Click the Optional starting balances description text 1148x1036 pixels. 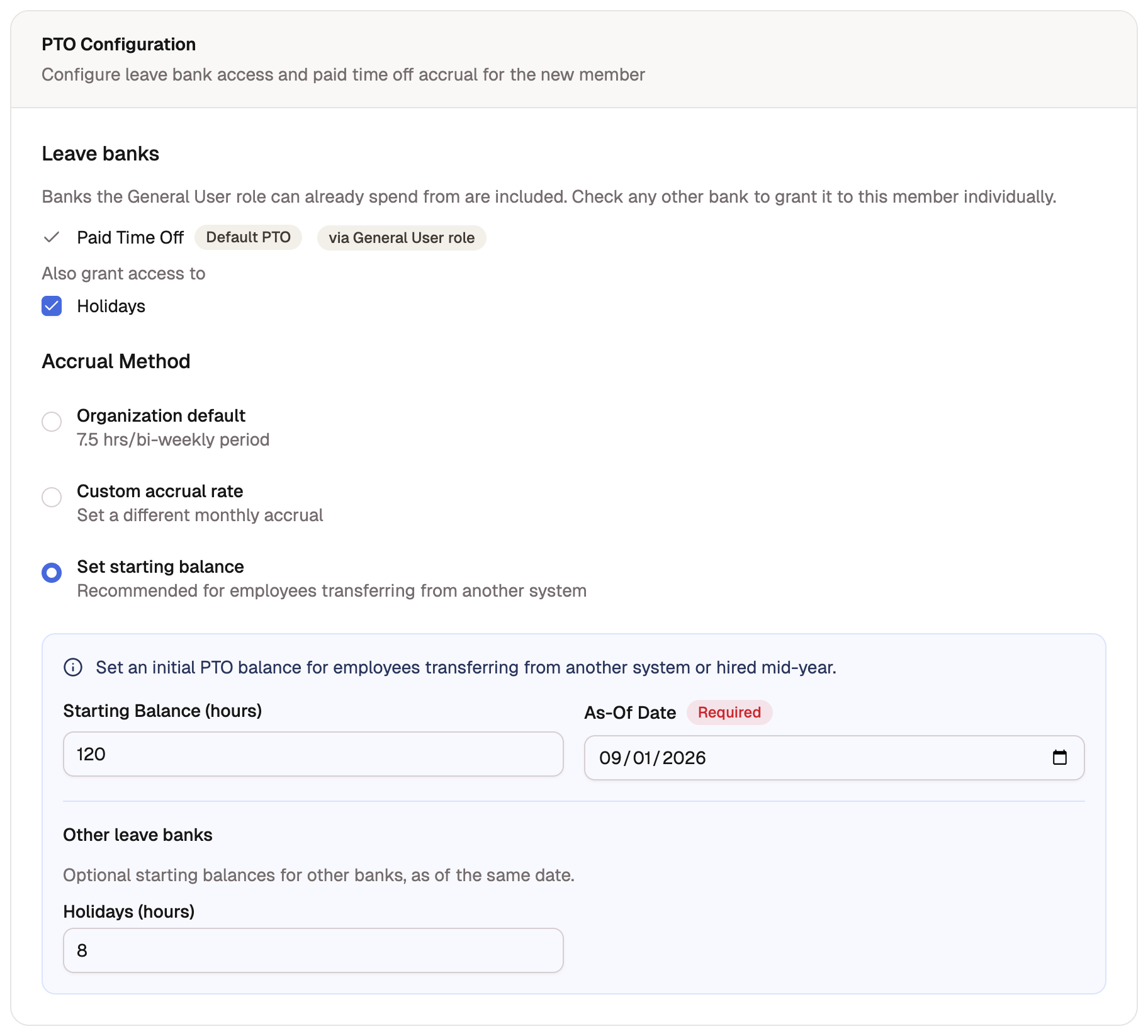[x=318, y=875]
